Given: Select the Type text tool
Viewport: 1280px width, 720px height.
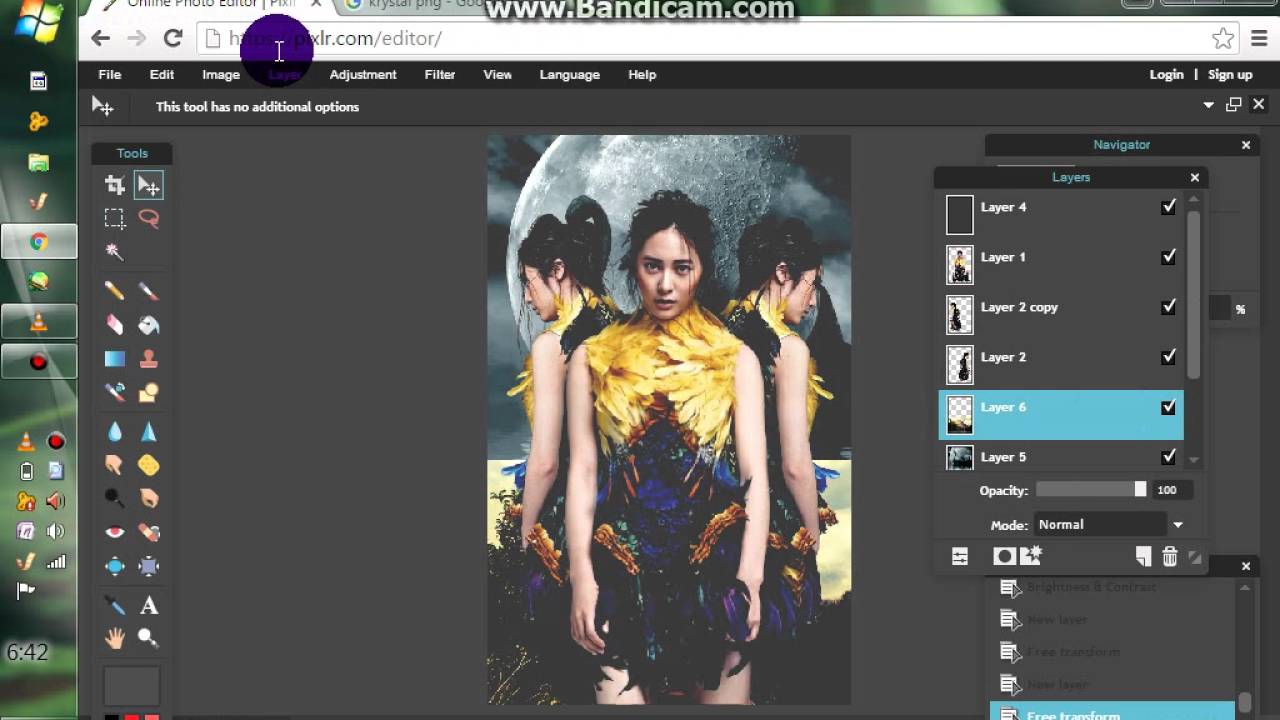Looking at the screenshot, I should (x=149, y=605).
